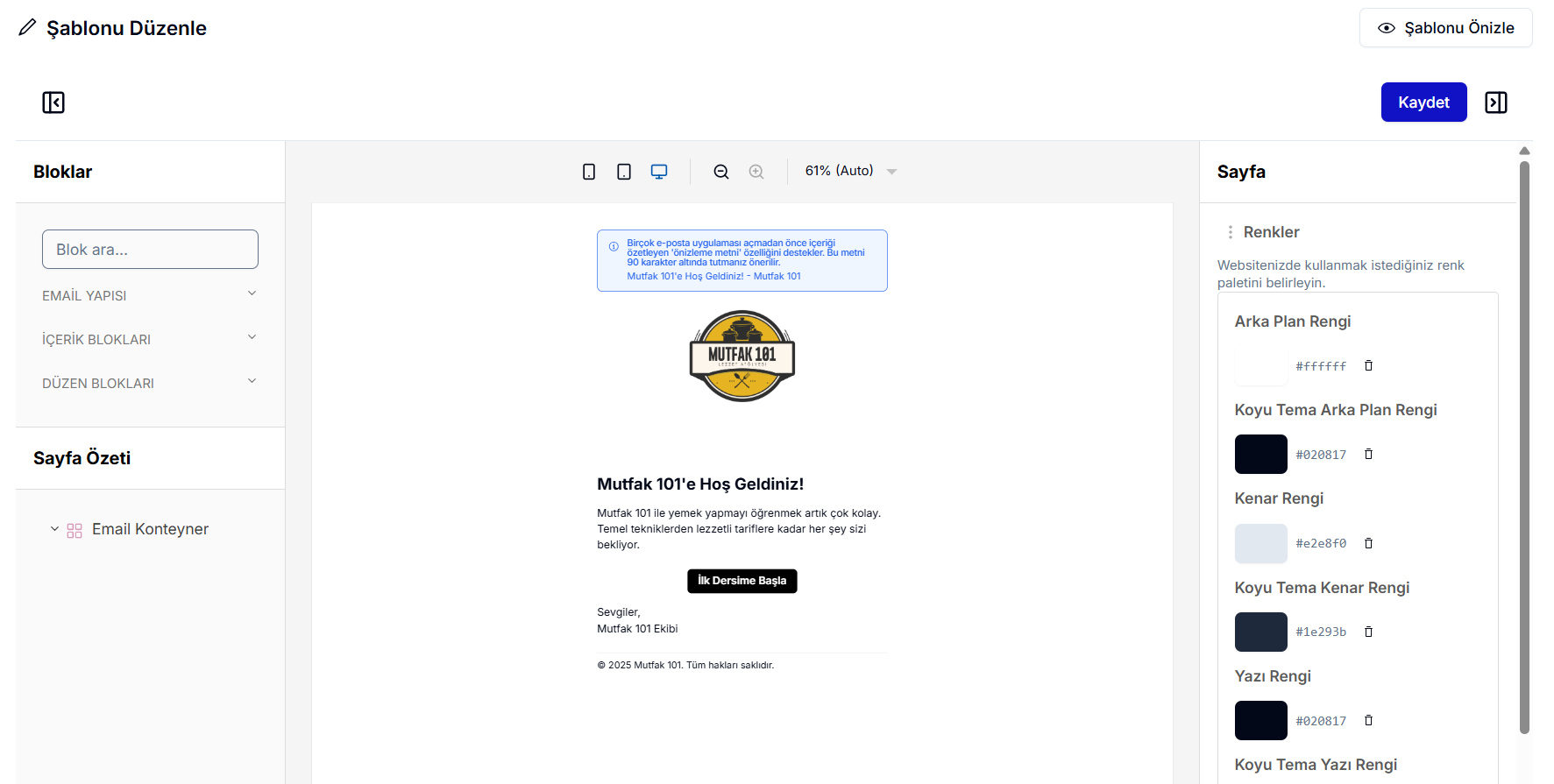
Task: Collapse the Email Konteyner tree item
Action: (54, 529)
